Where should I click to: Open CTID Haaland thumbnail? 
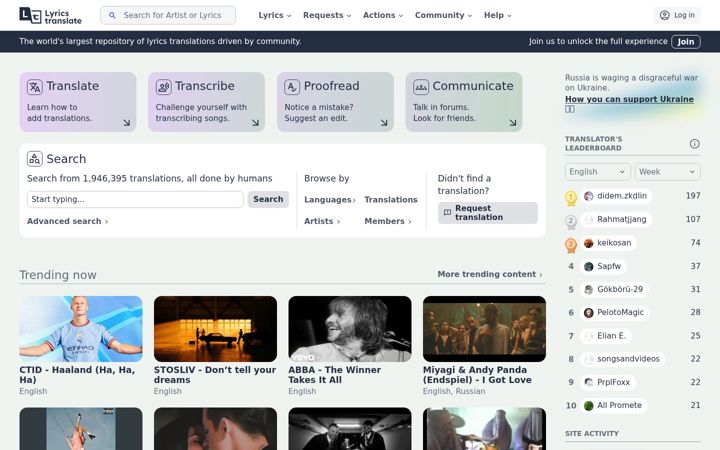pos(81,329)
